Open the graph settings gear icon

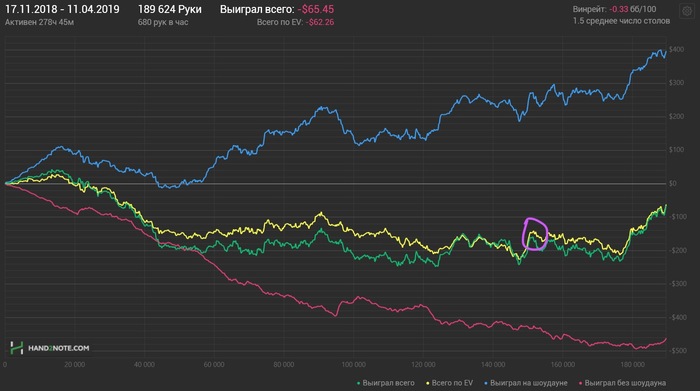pyautogui.click(x=687, y=12)
